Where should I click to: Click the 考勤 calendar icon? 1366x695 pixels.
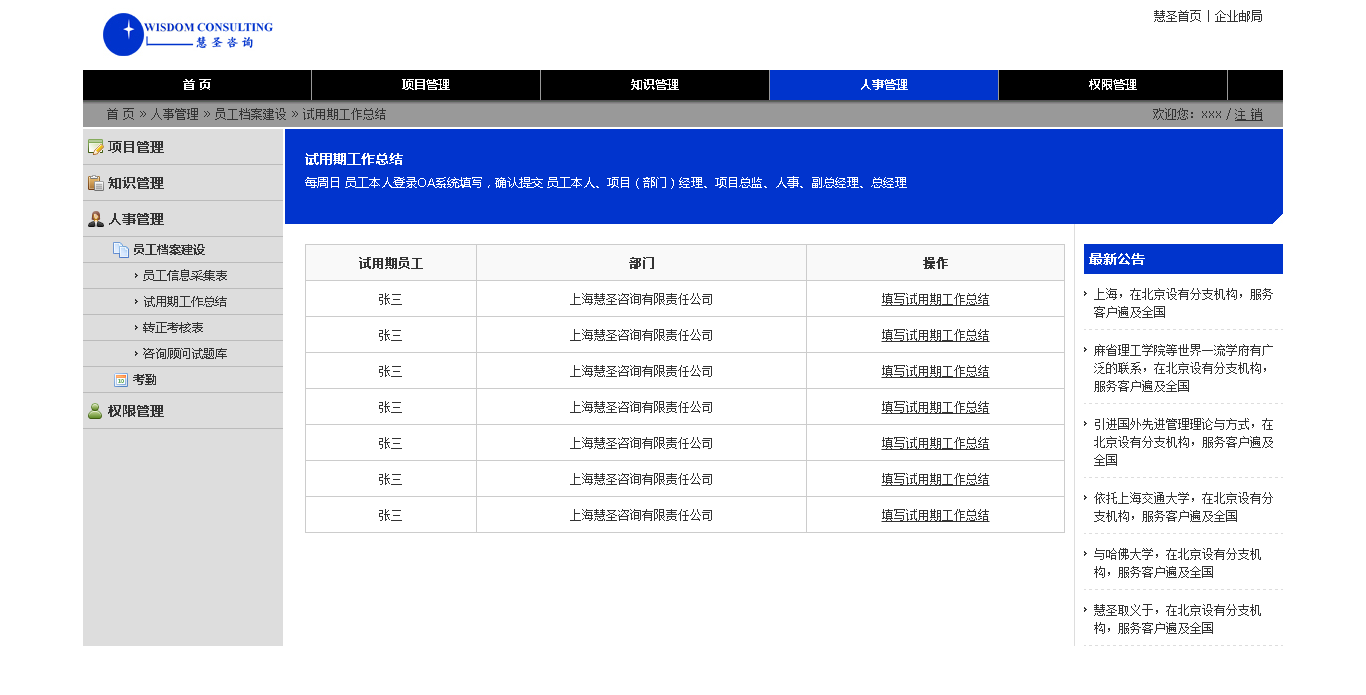click(x=121, y=380)
